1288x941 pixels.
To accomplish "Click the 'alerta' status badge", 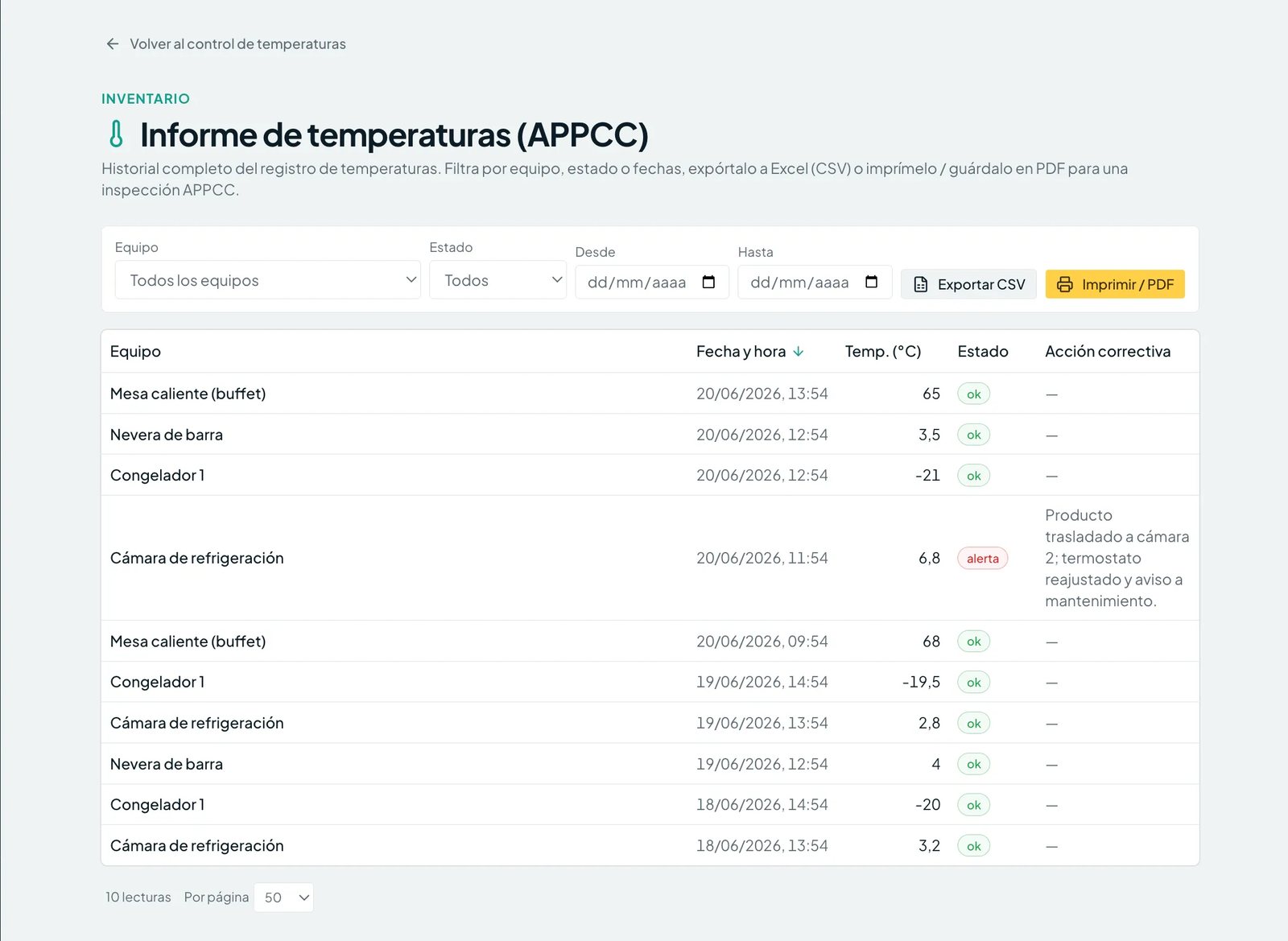I will click(x=982, y=559).
